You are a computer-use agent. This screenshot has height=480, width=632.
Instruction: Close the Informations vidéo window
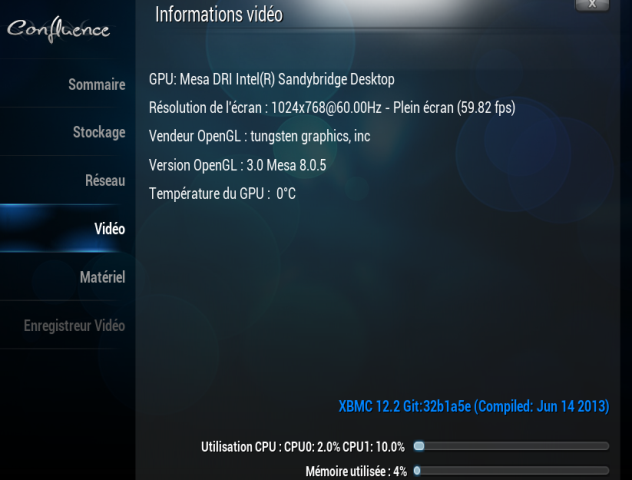(592, 5)
